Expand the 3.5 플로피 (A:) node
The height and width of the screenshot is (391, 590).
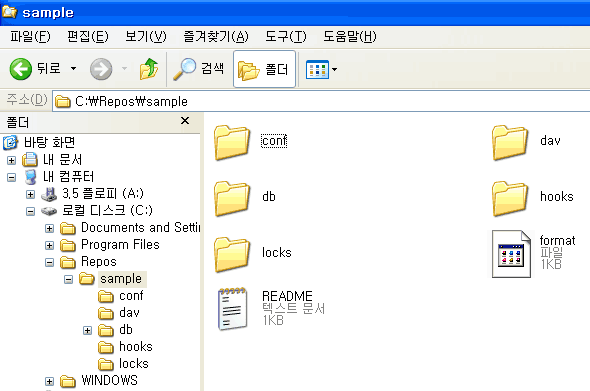click(x=30, y=195)
